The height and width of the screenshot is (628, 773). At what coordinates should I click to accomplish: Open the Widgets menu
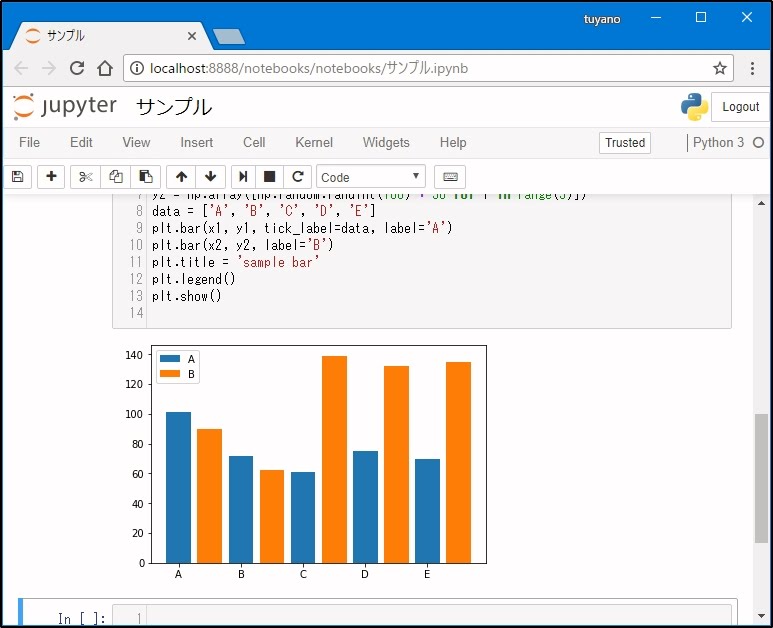click(x=386, y=143)
